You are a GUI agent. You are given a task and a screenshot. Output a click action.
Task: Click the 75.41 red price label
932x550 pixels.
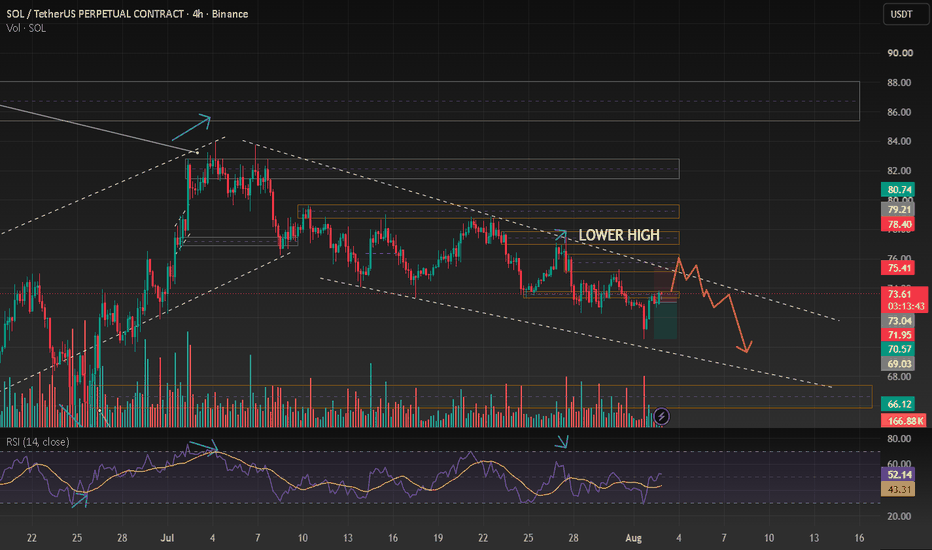899,268
